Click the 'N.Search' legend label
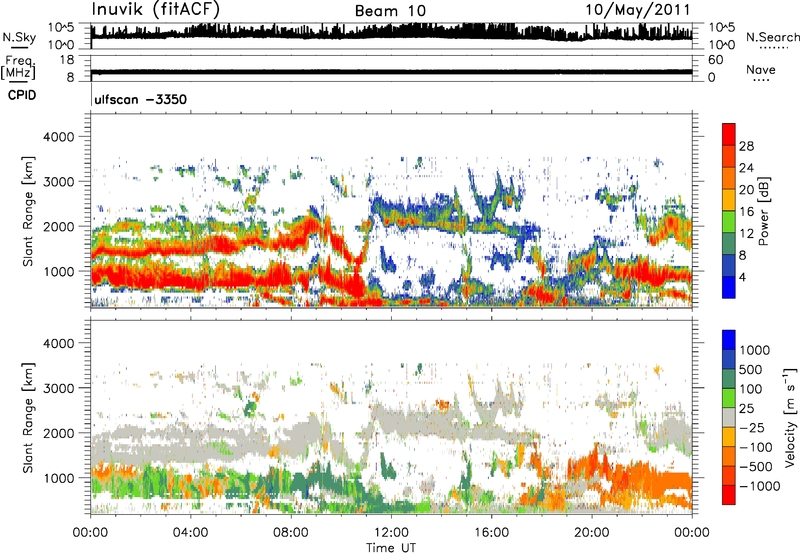 pyautogui.click(x=772, y=37)
